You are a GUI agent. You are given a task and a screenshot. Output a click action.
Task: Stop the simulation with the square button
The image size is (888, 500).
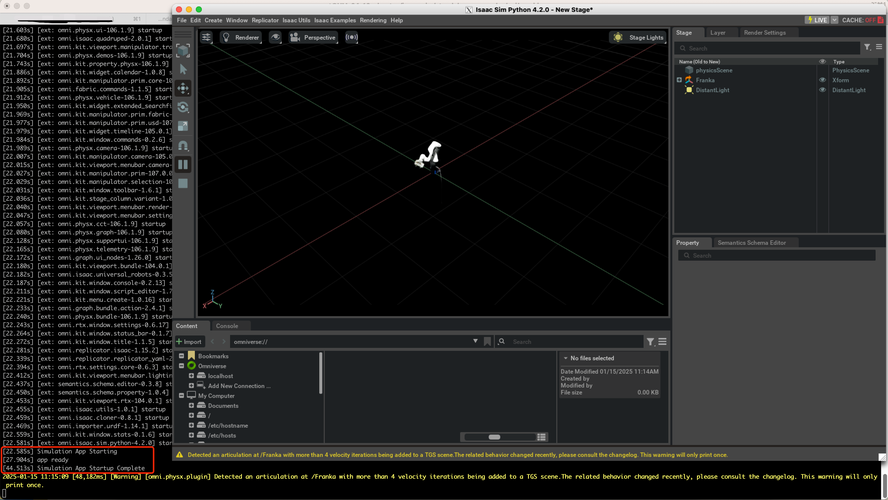[183, 183]
